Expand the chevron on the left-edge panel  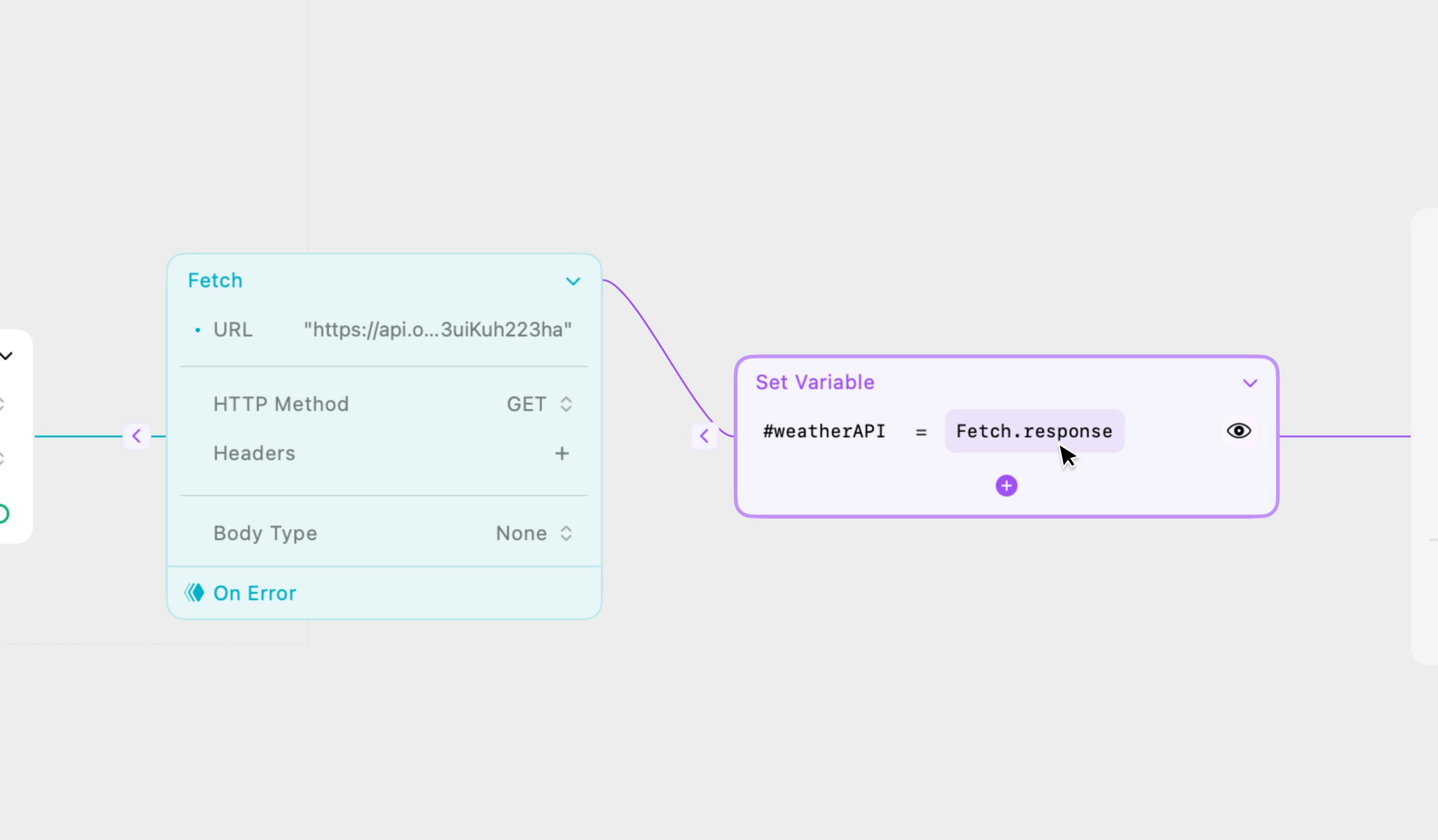coord(6,356)
